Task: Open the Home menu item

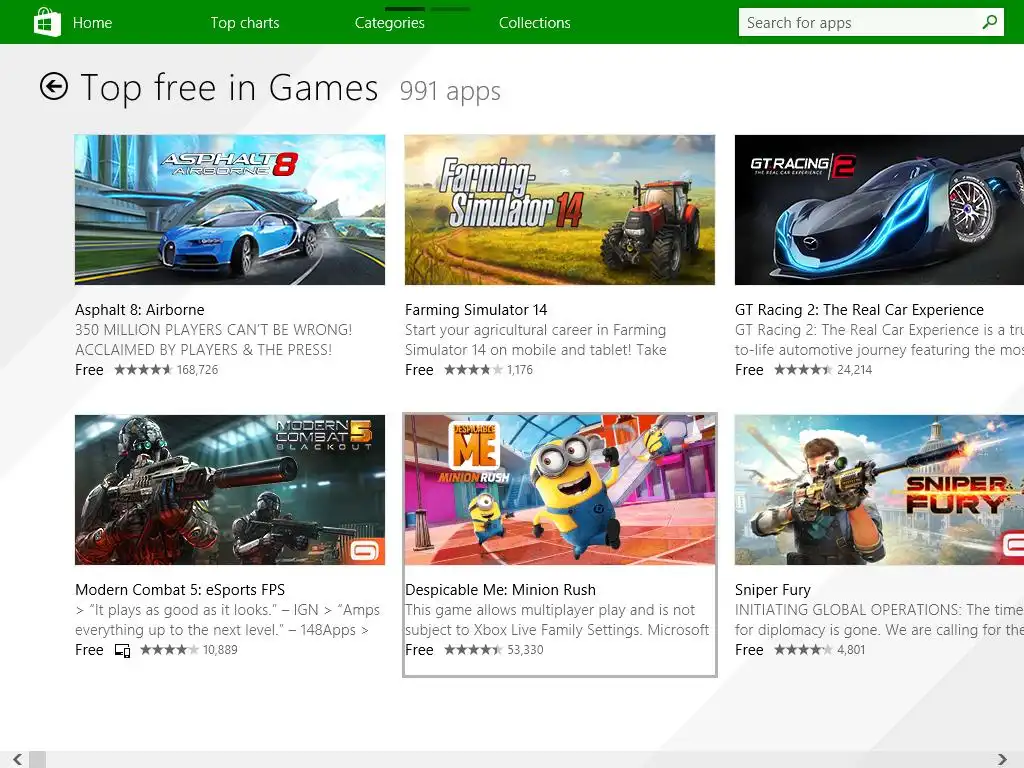Action: (92, 23)
